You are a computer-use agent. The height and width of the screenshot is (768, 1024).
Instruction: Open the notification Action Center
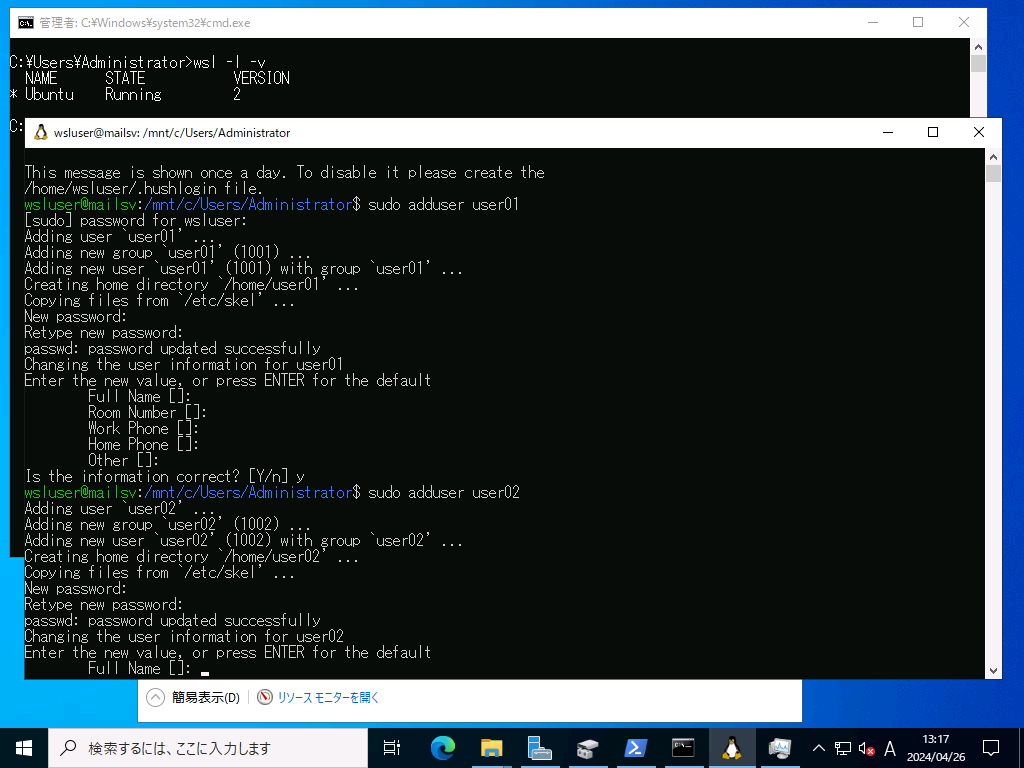coord(990,747)
